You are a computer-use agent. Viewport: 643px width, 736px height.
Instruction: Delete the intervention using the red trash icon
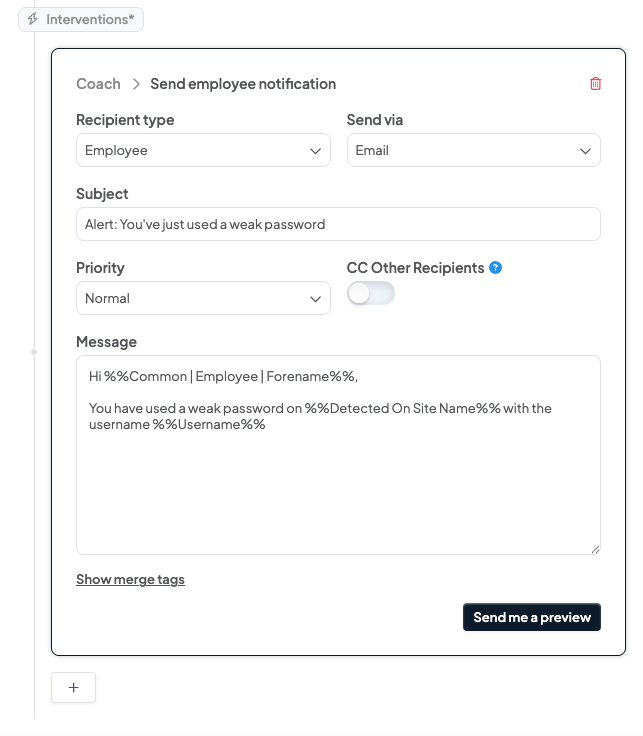595,84
